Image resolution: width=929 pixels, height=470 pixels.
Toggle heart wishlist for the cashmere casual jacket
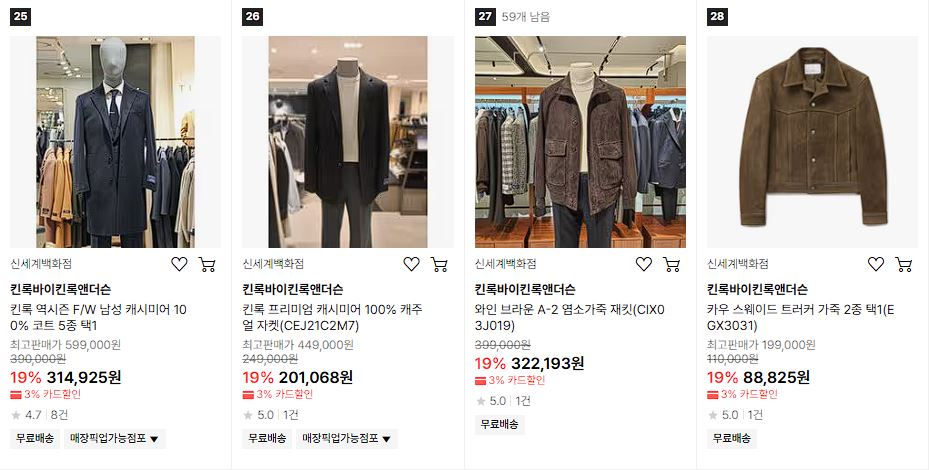pos(411,264)
